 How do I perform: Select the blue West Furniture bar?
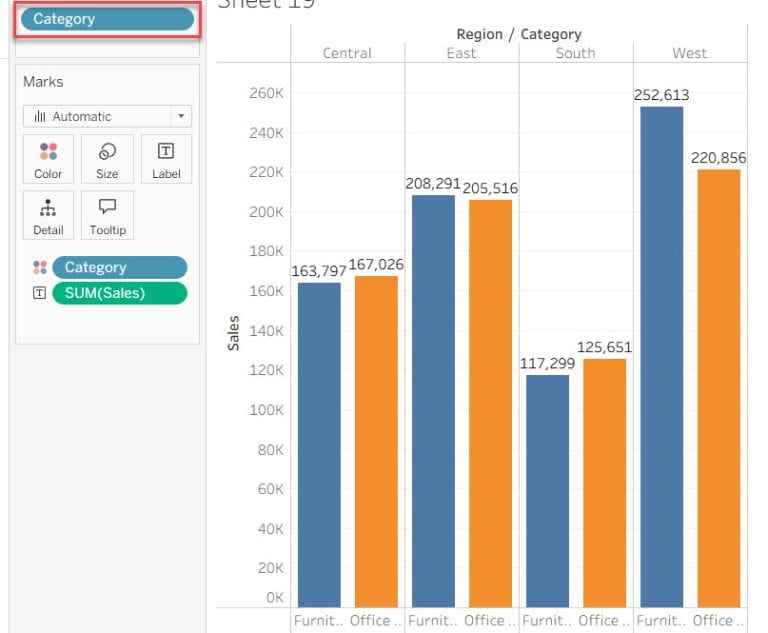[x=662, y=357]
